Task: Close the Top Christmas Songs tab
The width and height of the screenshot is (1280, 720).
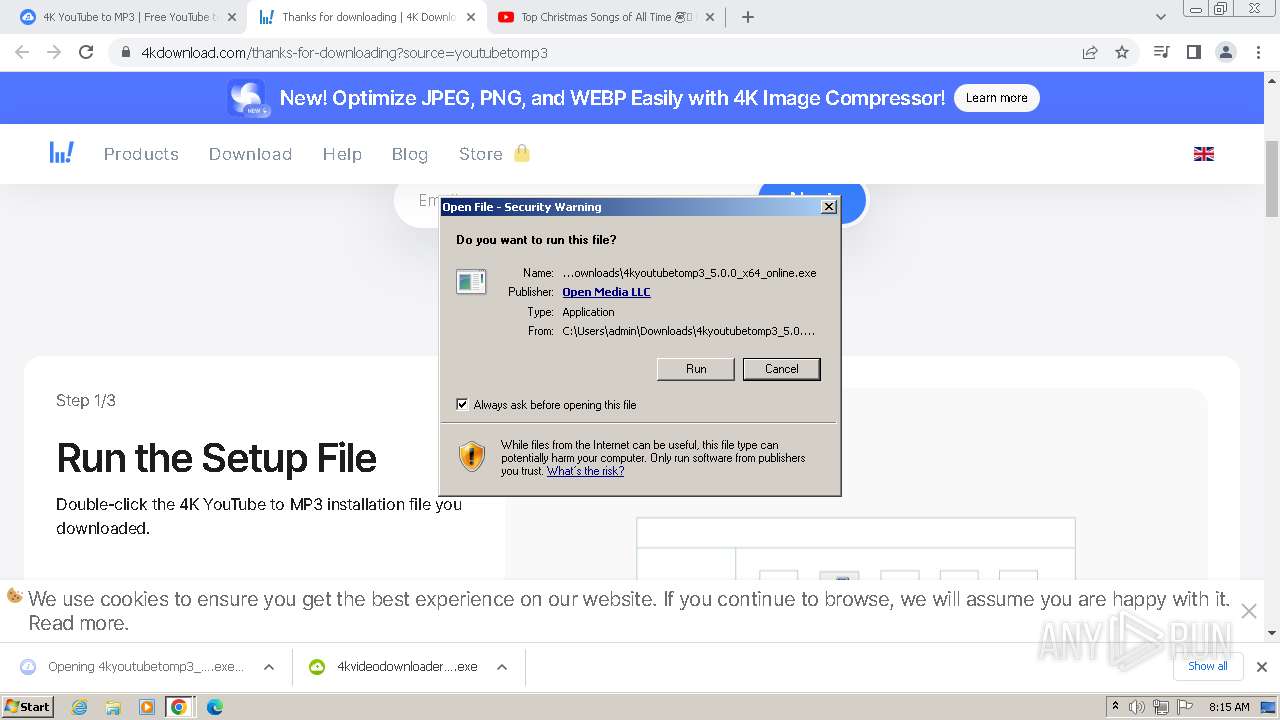Action: [708, 17]
